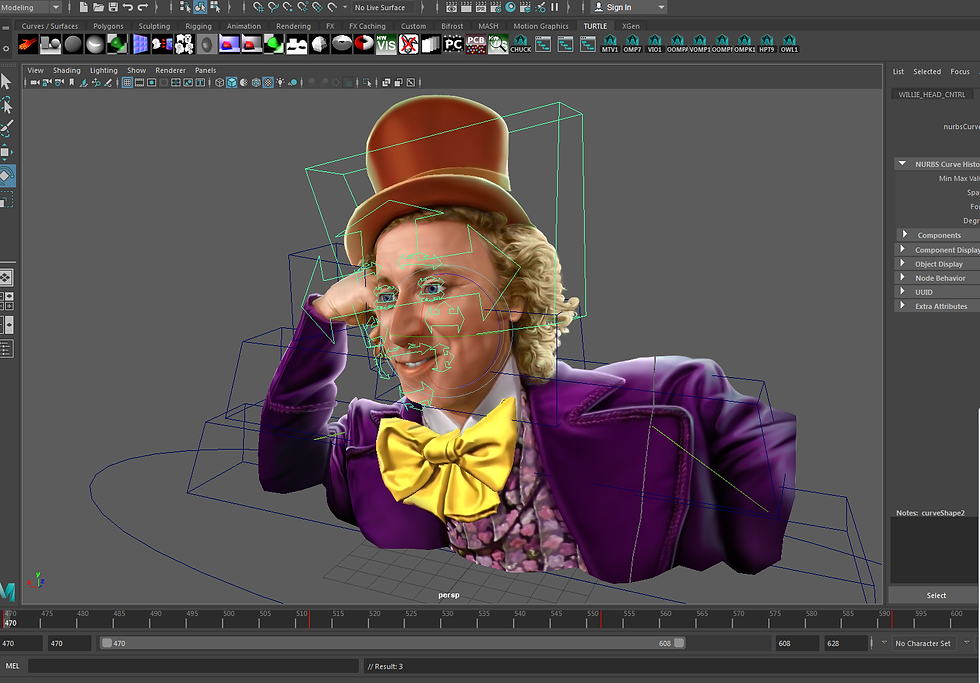Click the CHUCK shelf icon

tap(521, 43)
